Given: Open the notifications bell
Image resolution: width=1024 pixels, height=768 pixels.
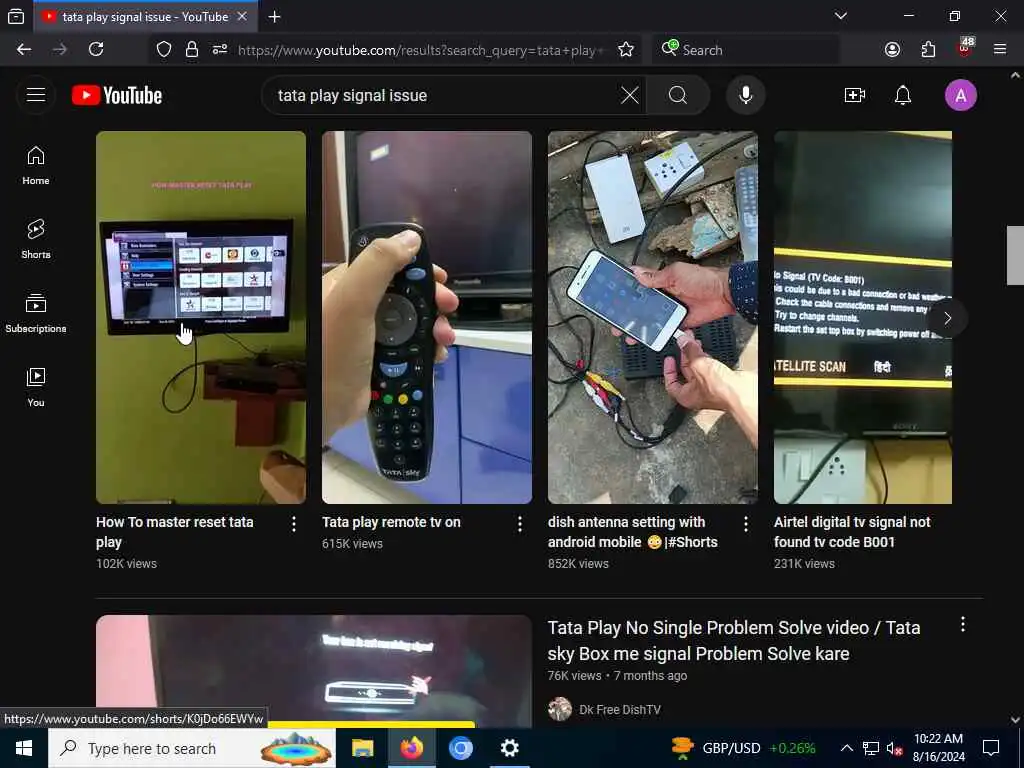Looking at the screenshot, I should 903,95.
